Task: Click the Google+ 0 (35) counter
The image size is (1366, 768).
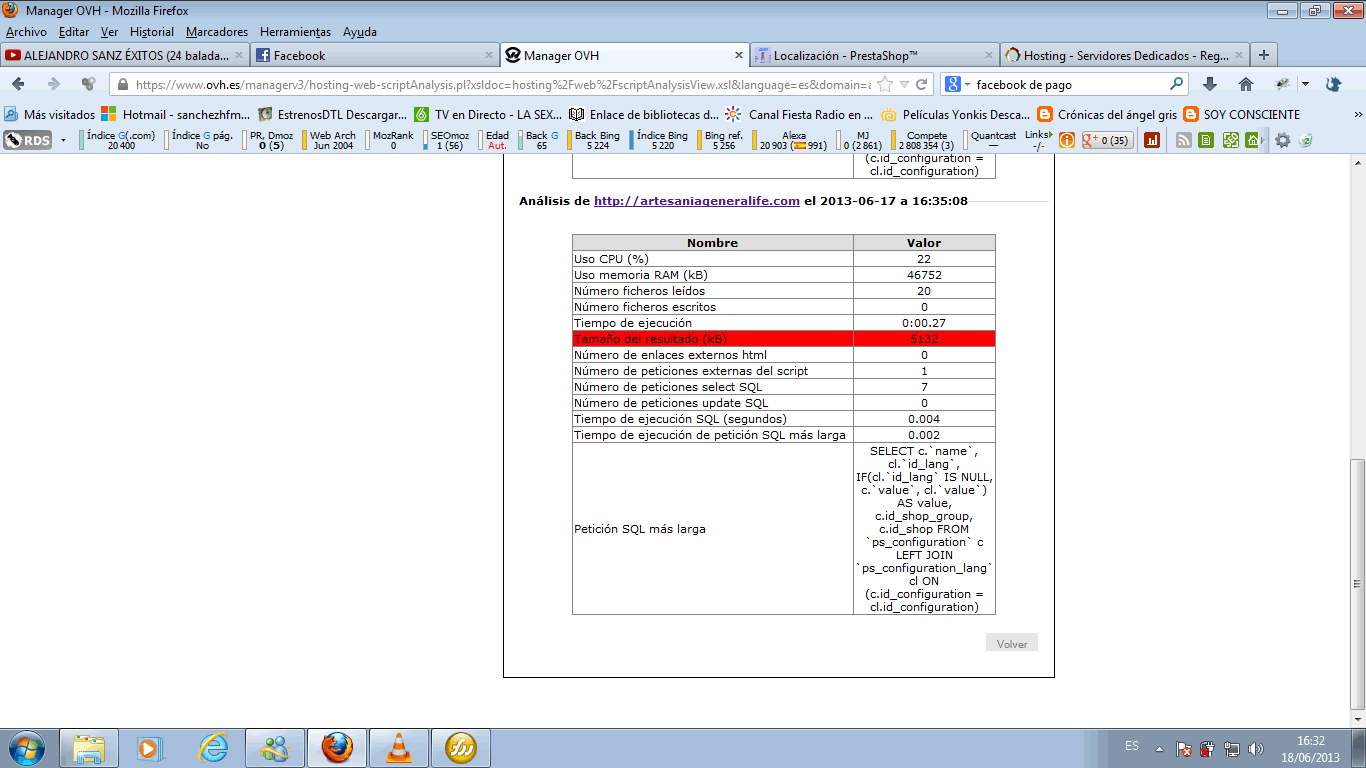Action: (x=1108, y=140)
